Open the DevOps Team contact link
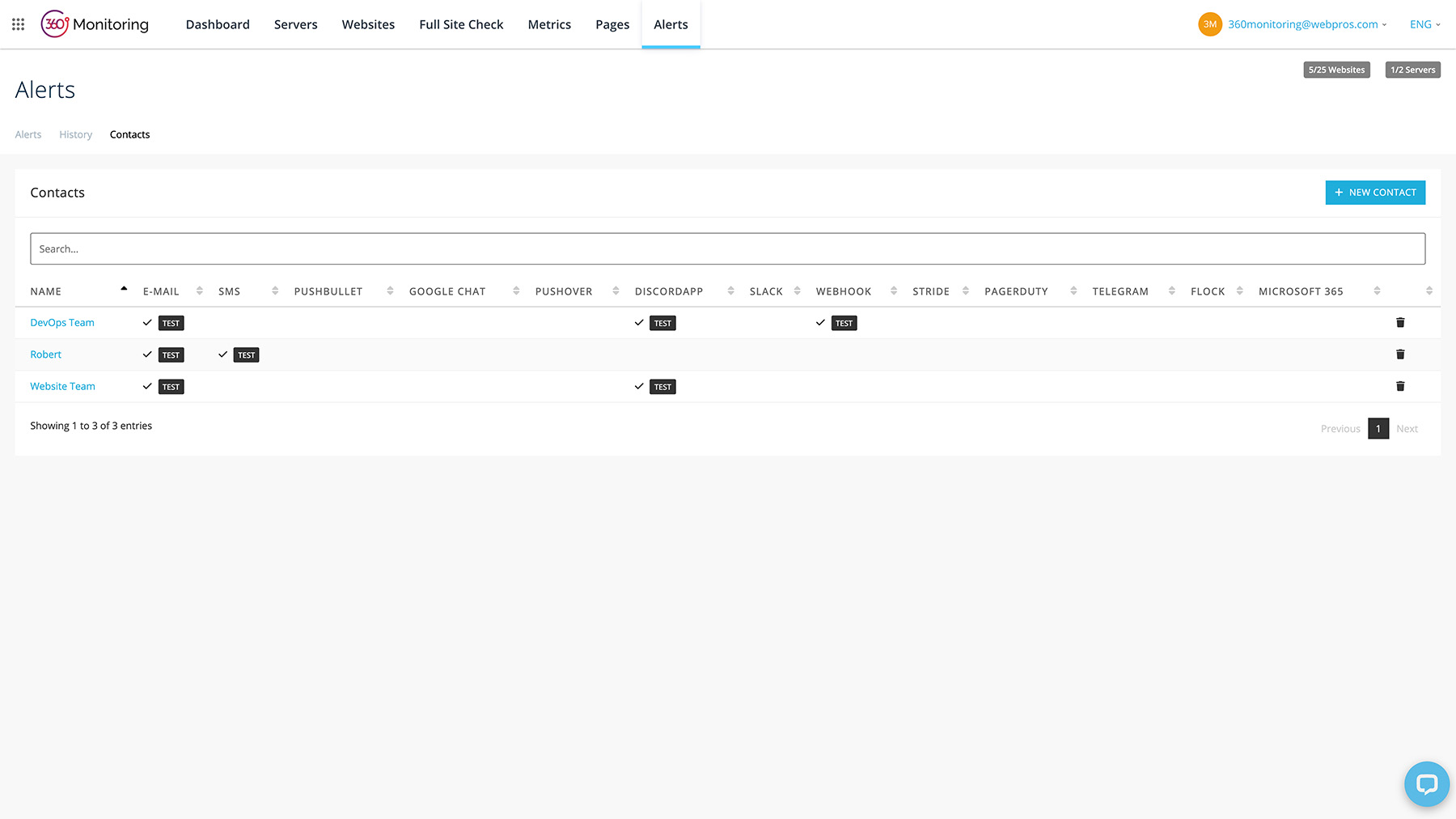Screen dimensions: 1456x819 [62, 322]
